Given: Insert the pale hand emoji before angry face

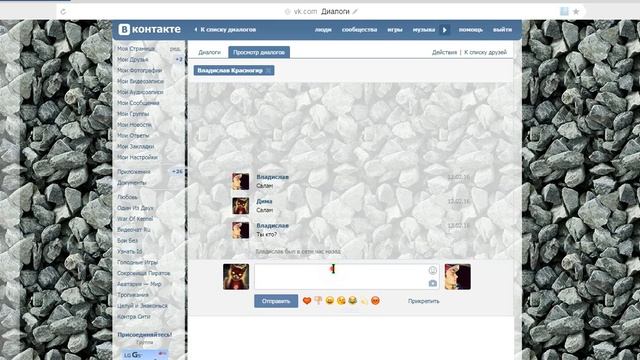Looking at the screenshot, I should click(x=364, y=301).
